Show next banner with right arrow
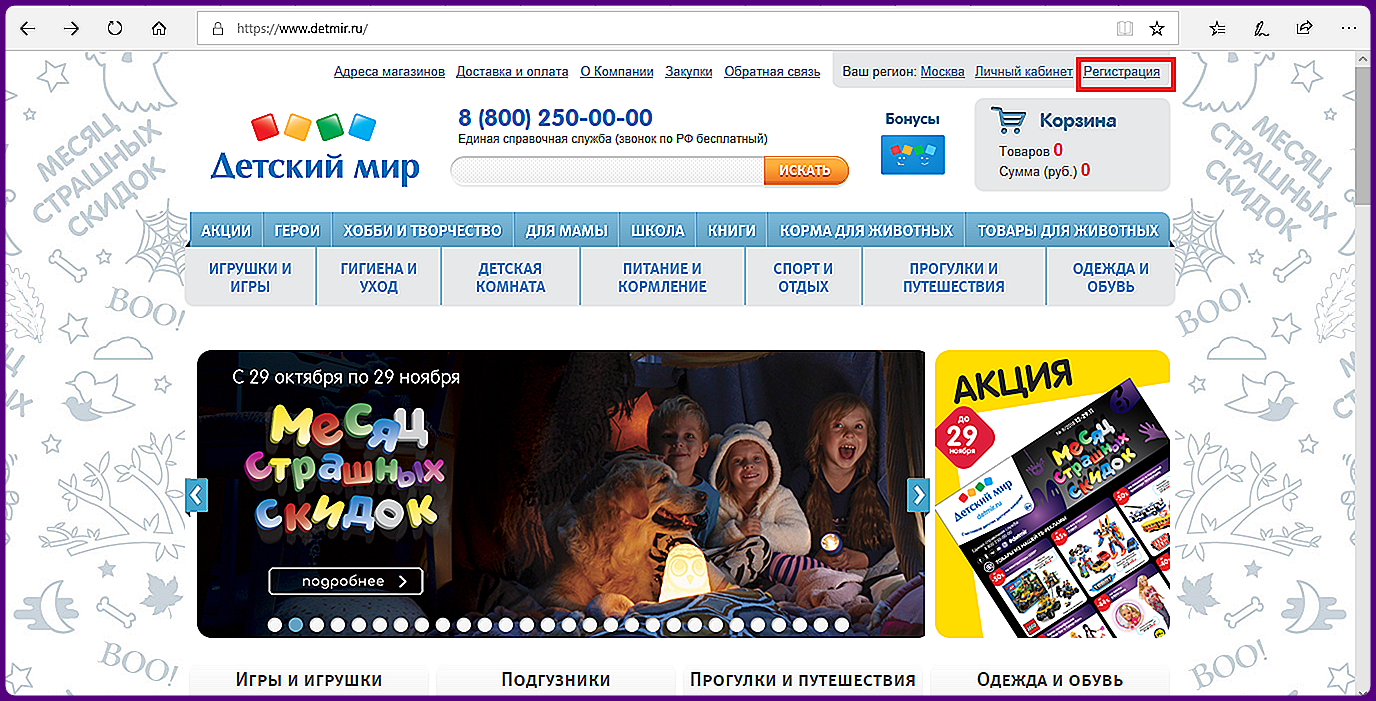Screen dimensions: 1376x701 pos(918,495)
